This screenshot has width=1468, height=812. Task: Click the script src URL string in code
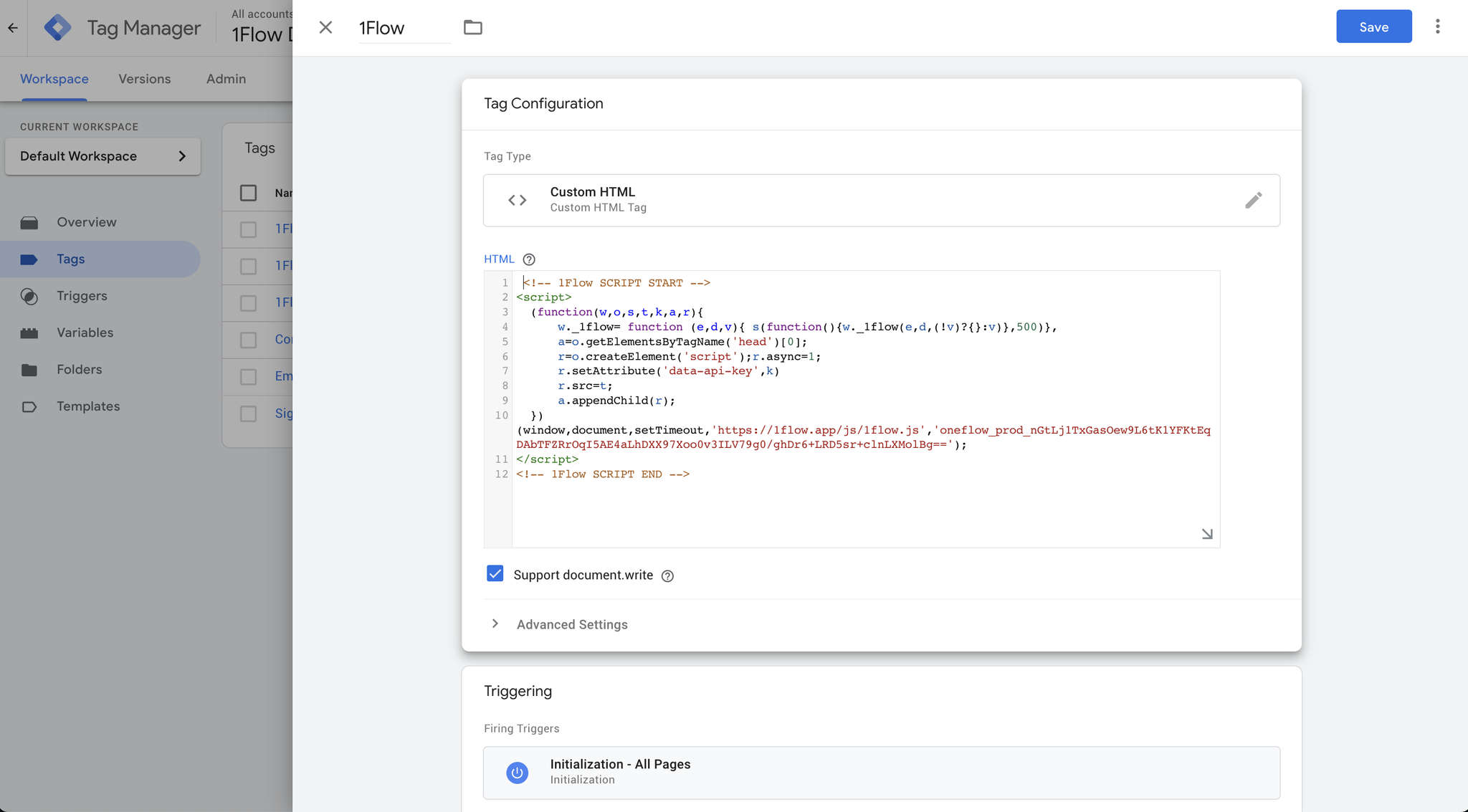point(818,430)
